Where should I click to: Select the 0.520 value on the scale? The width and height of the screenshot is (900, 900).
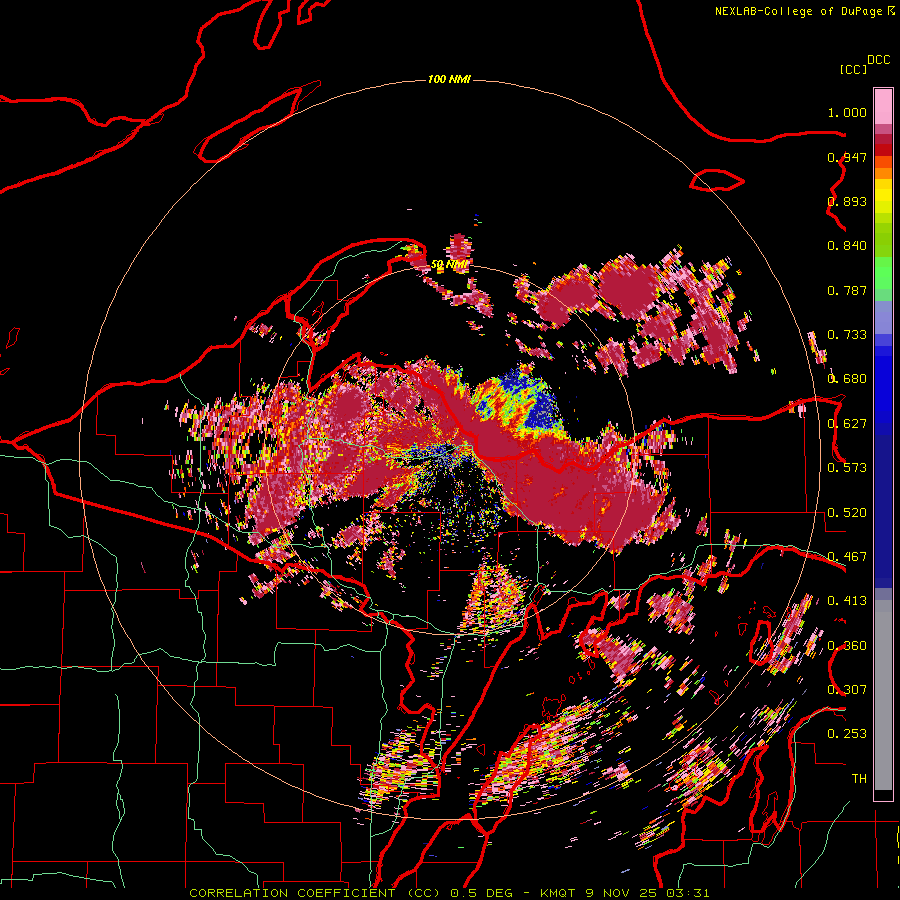click(x=847, y=513)
